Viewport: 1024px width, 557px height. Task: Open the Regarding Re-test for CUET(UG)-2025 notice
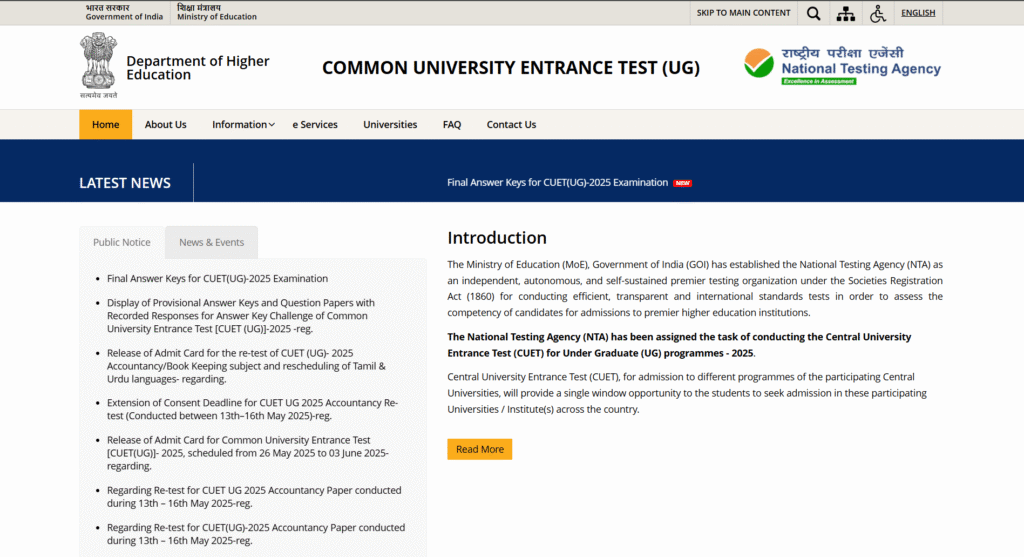click(256, 534)
